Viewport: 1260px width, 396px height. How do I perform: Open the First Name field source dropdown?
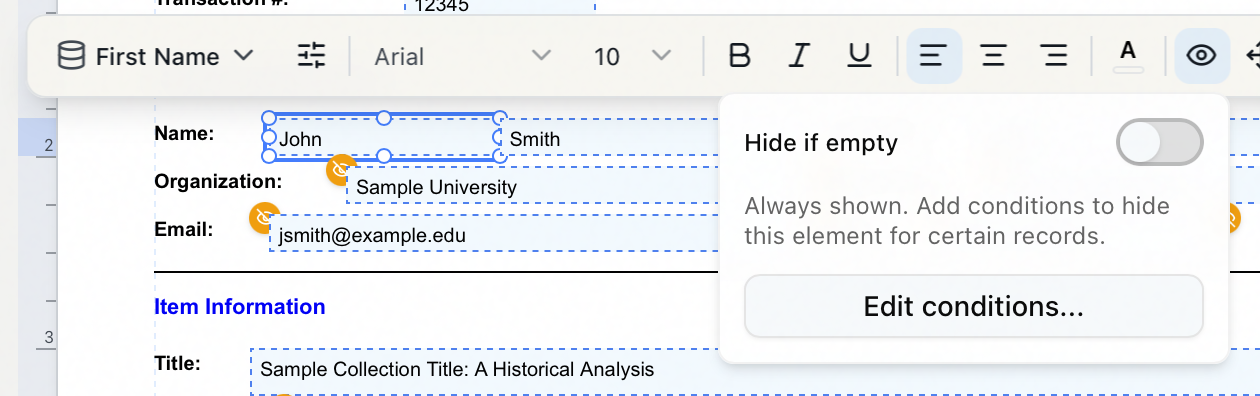pyautogui.click(x=156, y=56)
